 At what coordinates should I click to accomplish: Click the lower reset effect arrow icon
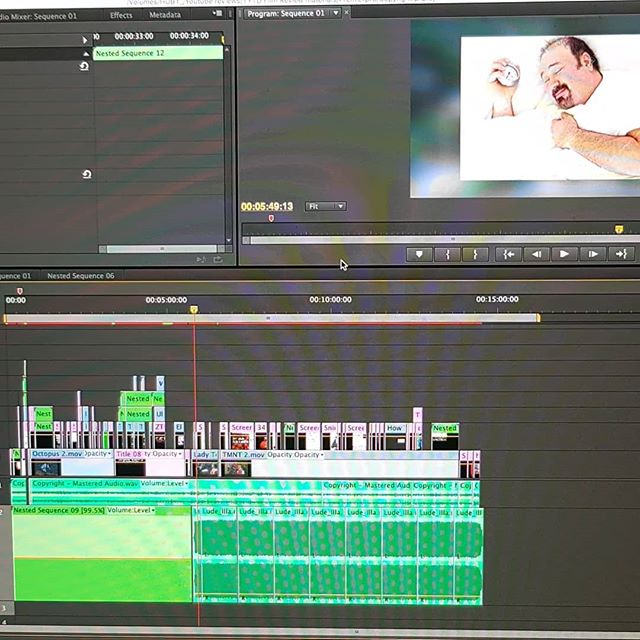coord(86,174)
